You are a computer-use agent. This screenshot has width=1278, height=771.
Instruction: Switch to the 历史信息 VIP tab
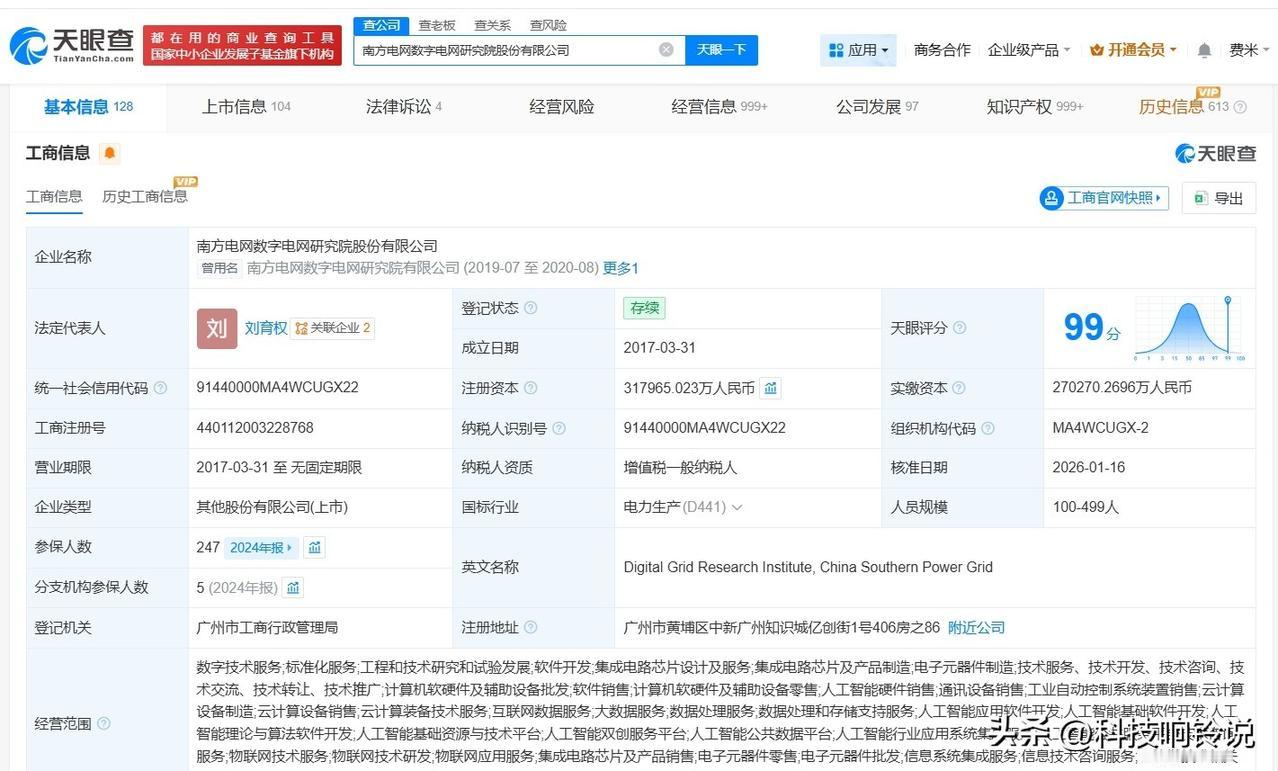tap(1184, 107)
